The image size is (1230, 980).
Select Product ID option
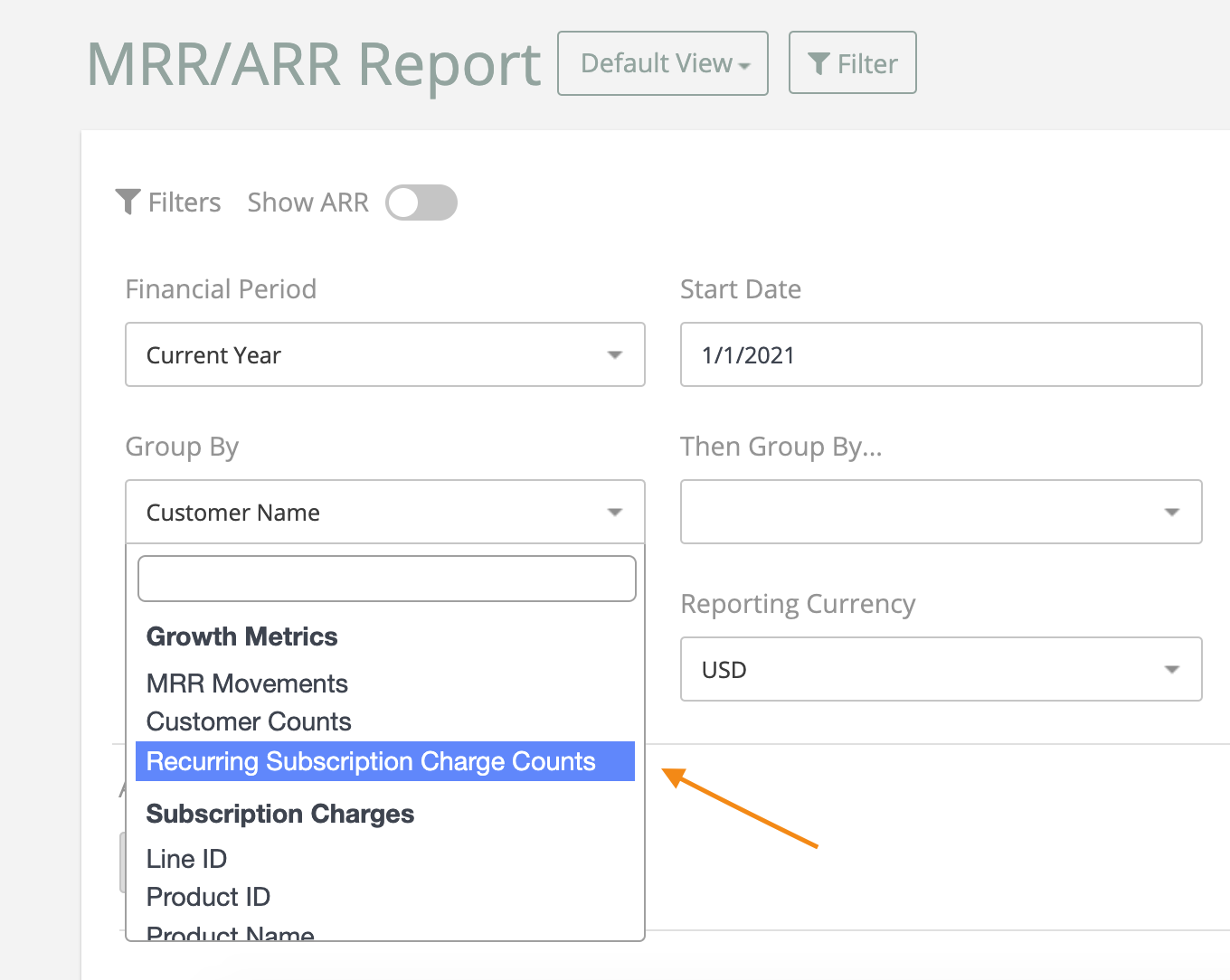[x=385, y=897]
